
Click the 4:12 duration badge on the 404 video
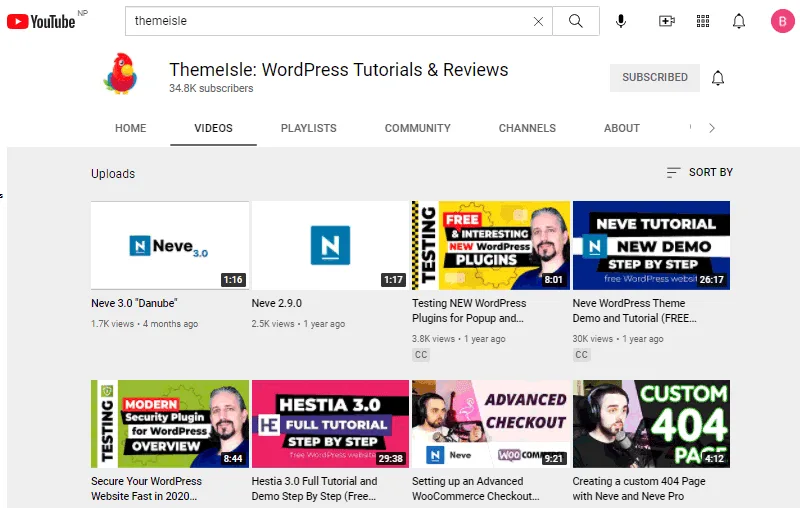tap(714, 459)
